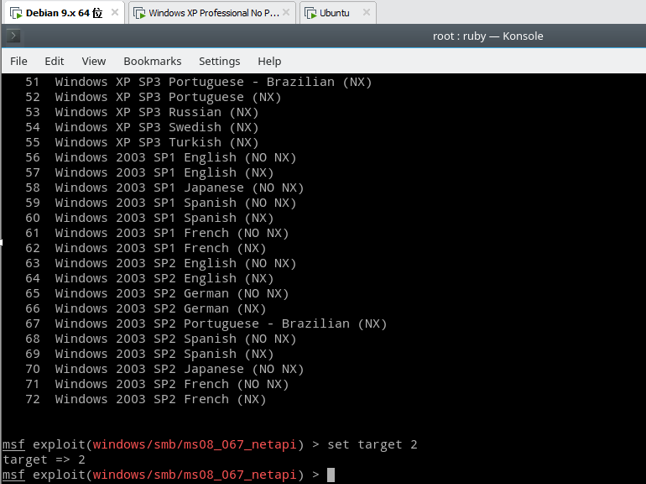Close the Windows XP Professional tab
The width and height of the screenshot is (646, 484).
point(286,12)
